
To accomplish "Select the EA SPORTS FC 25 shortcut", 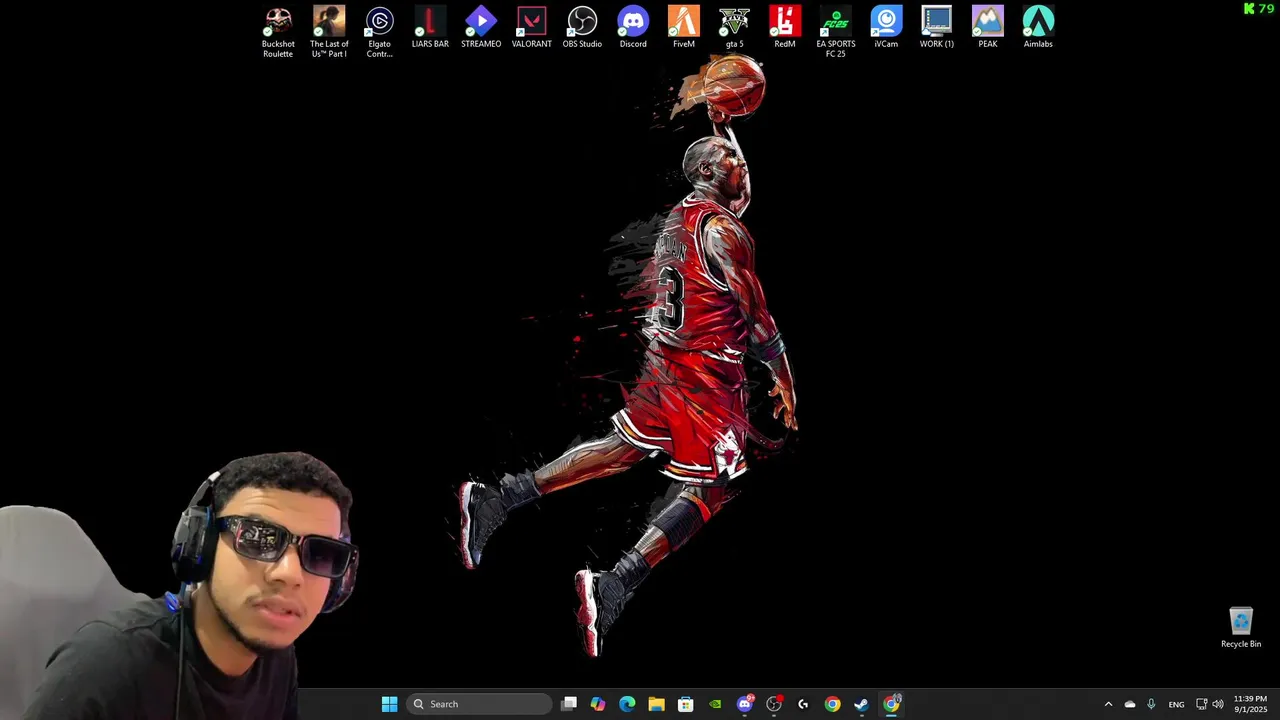I will [x=836, y=32].
